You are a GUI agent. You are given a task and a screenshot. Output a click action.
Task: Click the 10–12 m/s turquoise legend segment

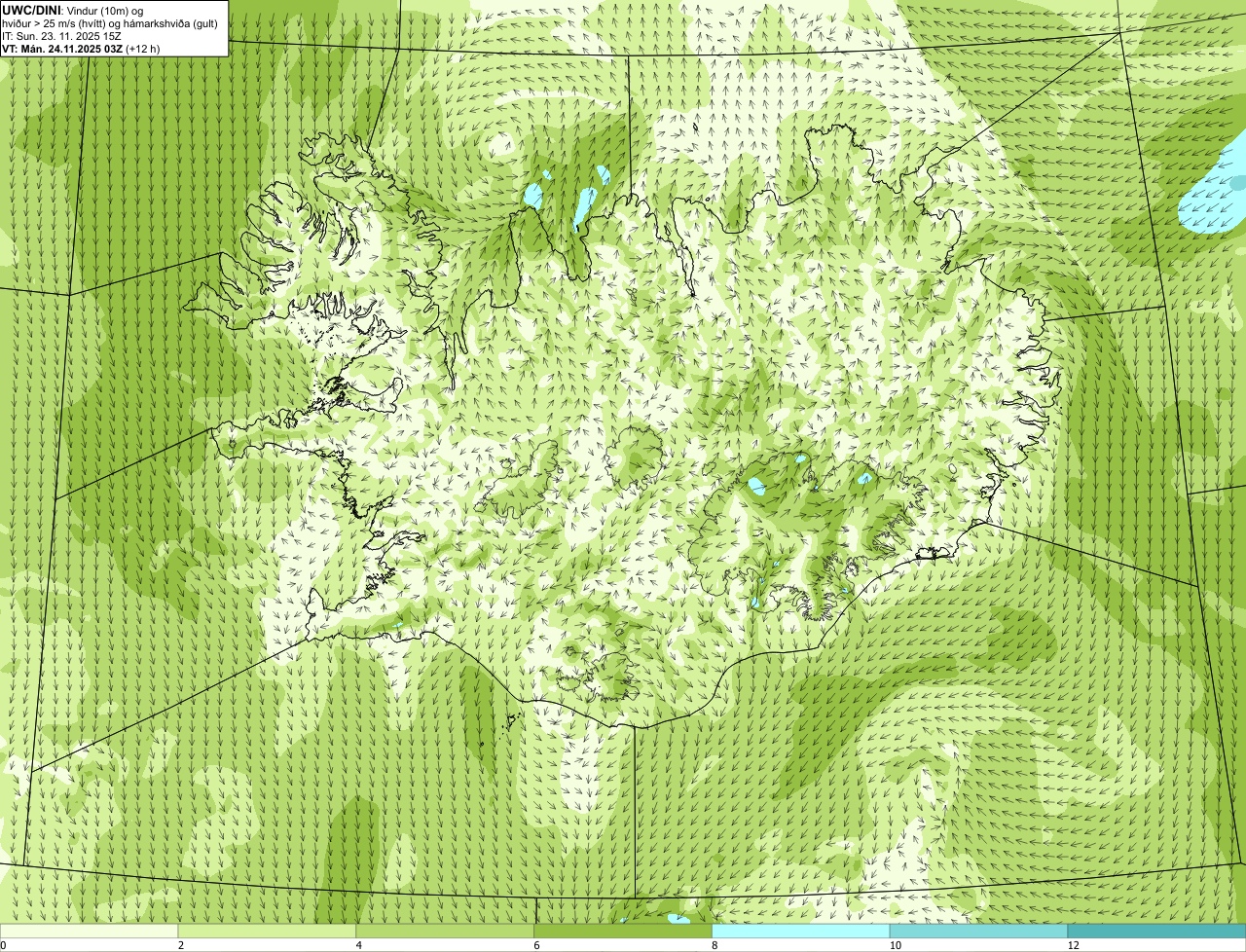tap(979, 932)
